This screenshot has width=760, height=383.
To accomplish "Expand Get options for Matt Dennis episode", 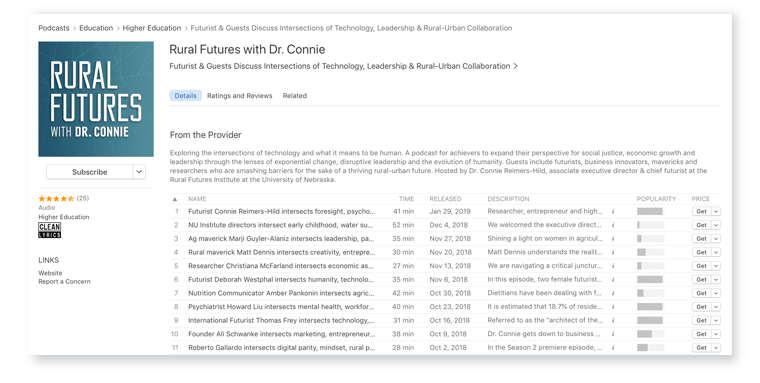I will [x=716, y=252].
